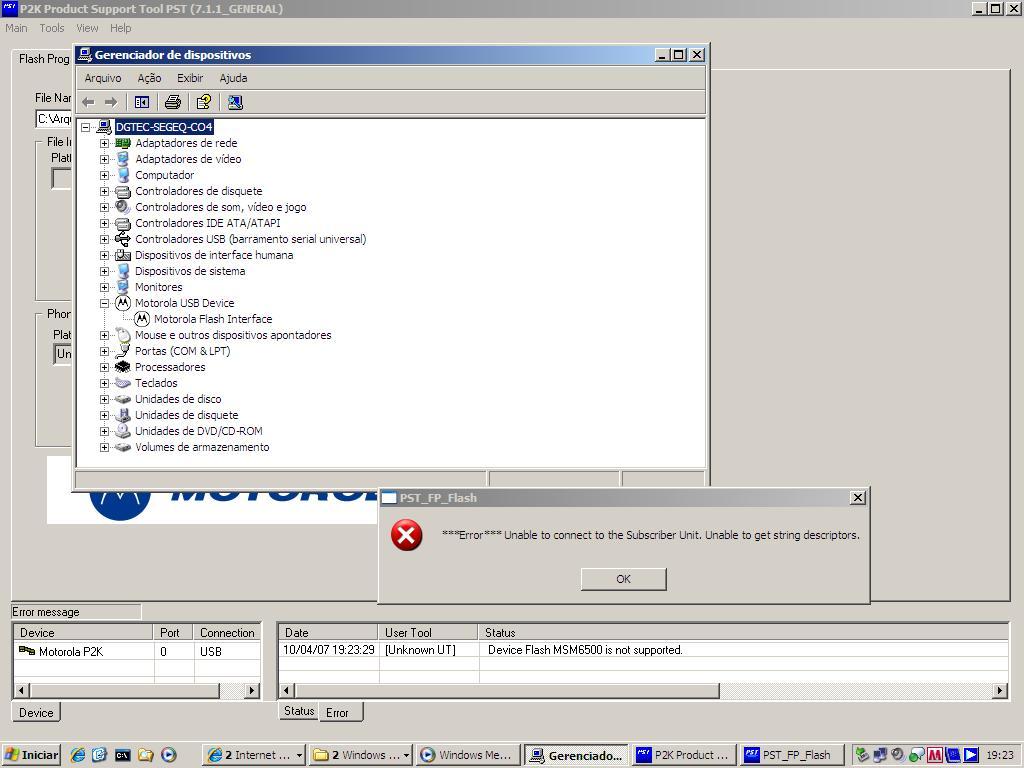This screenshot has width=1024, height=768.
Task: Open the Main menu in P2K PST
Action: [x=16, y=28]
